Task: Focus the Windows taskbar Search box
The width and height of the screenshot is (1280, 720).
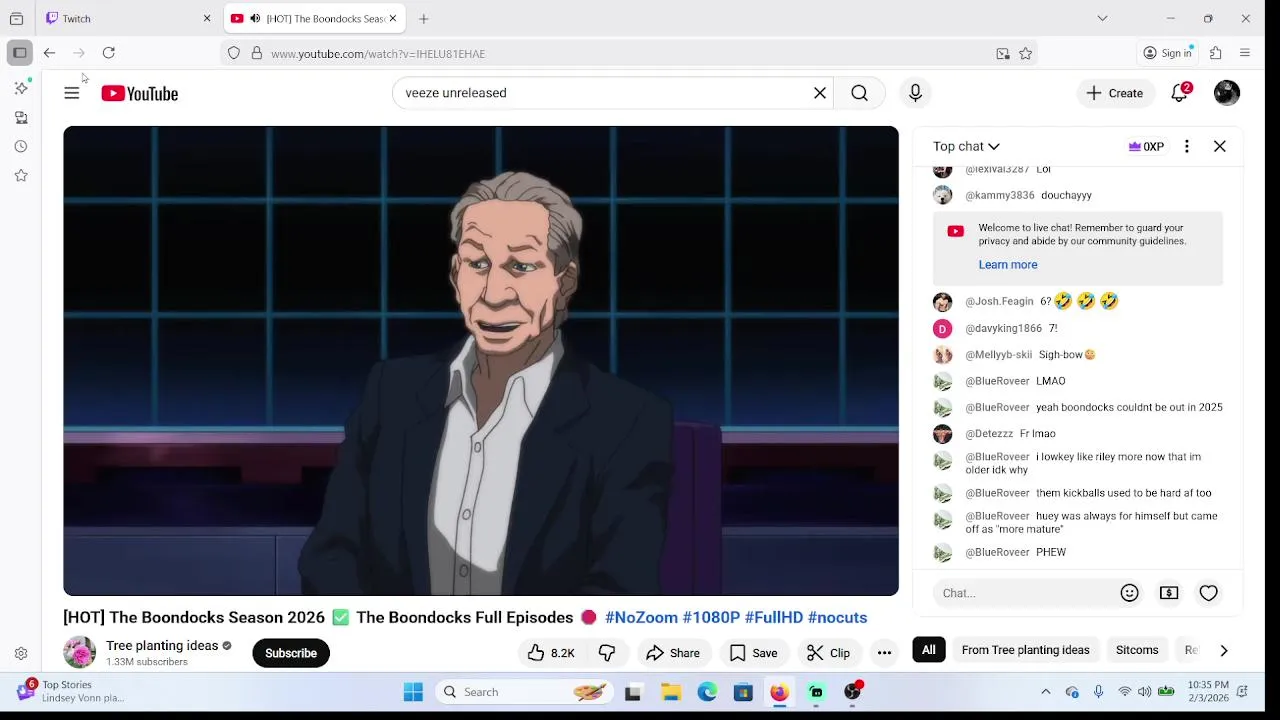Action: (x=525, y=692)
